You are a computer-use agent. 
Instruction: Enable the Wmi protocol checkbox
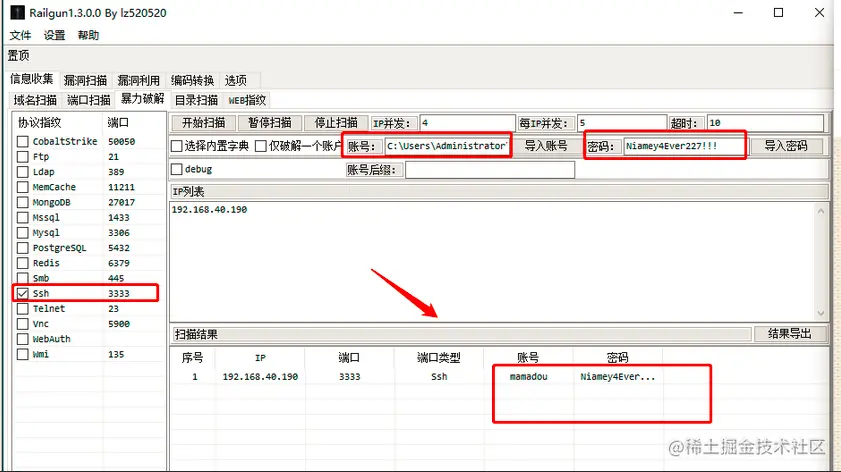point(23,354)
